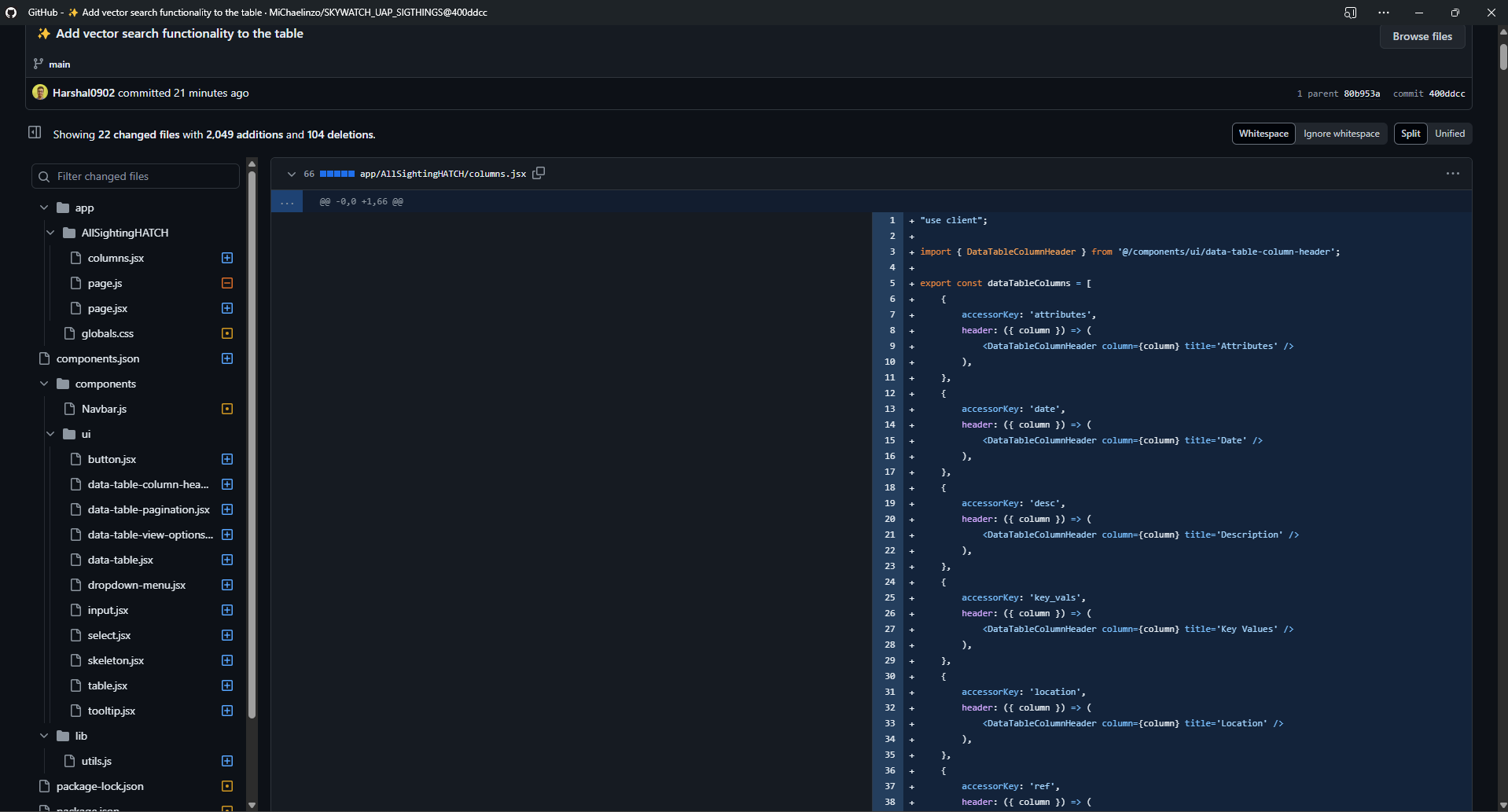Select Navbar.js in the file tree
Screen dimensions: 1508x812
tap(104, 409)
